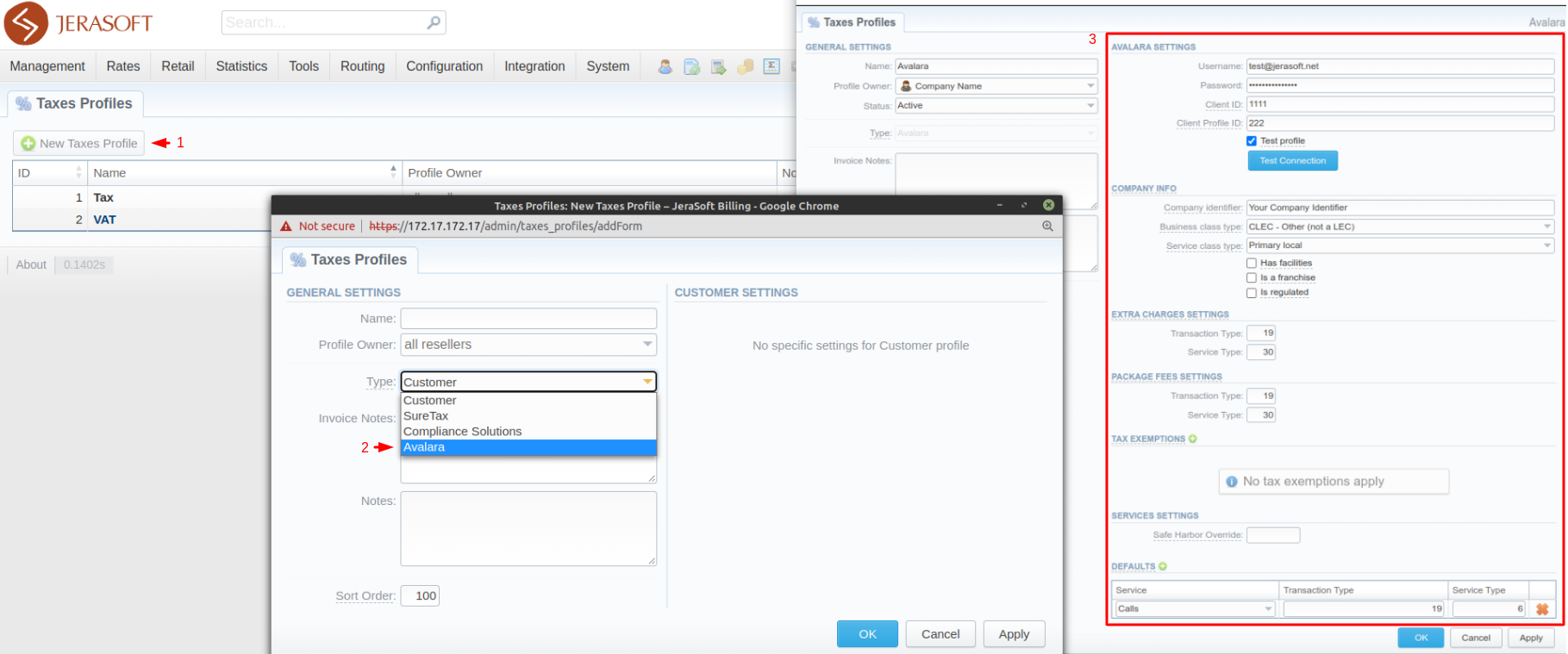
Task: Open the Type dropdown in popup
Action: (x=528, y=382)
